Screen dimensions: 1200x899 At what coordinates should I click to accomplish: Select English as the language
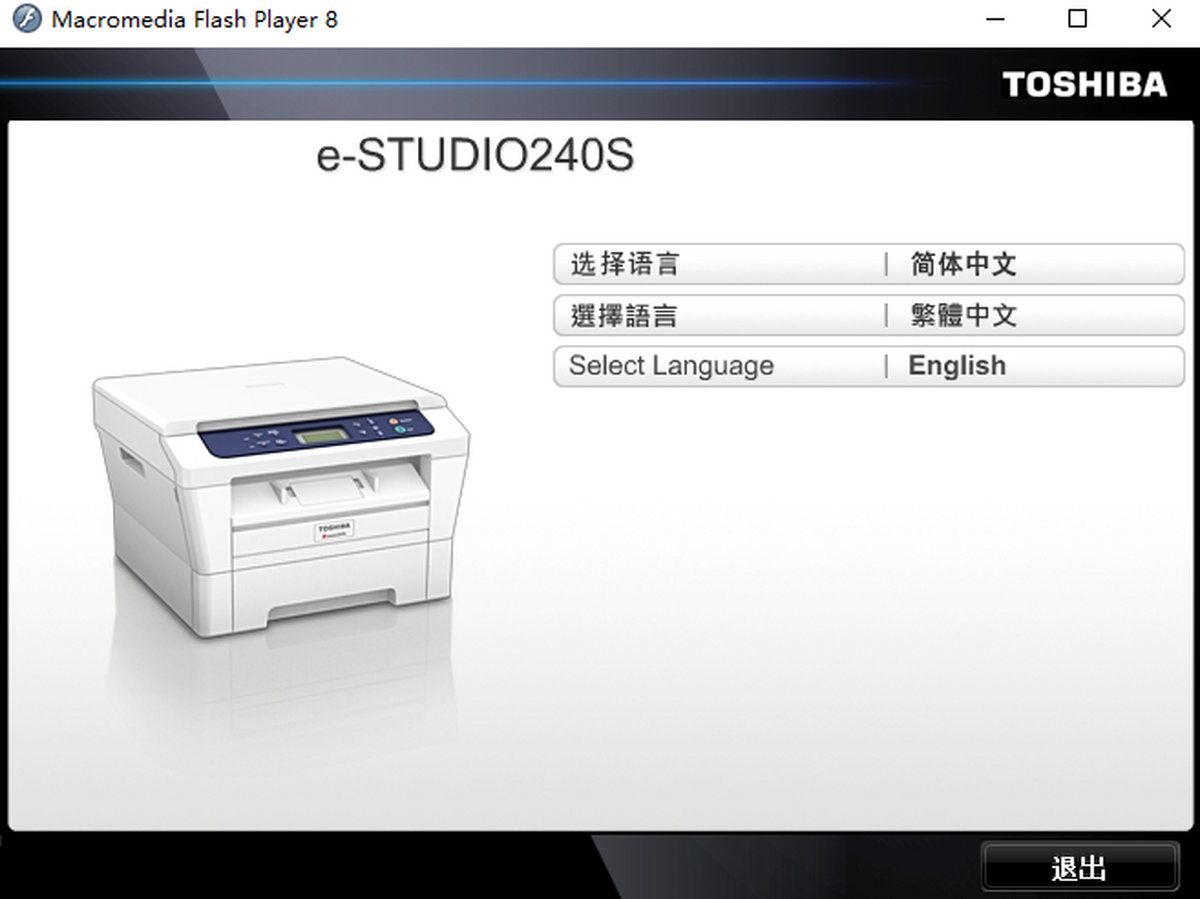pos(868,366)
